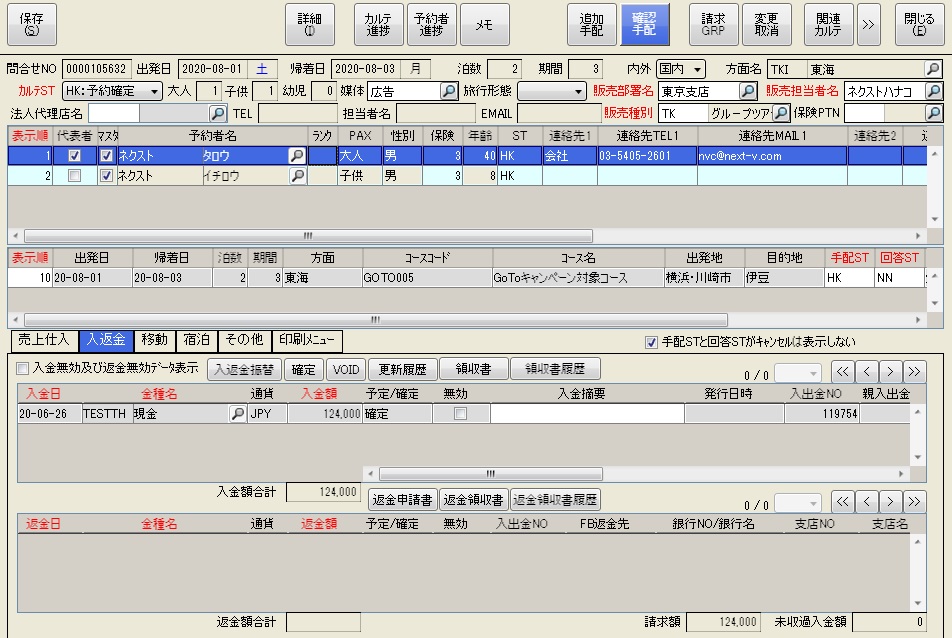Click the 確認手配 button

click(x=645, y=24)
